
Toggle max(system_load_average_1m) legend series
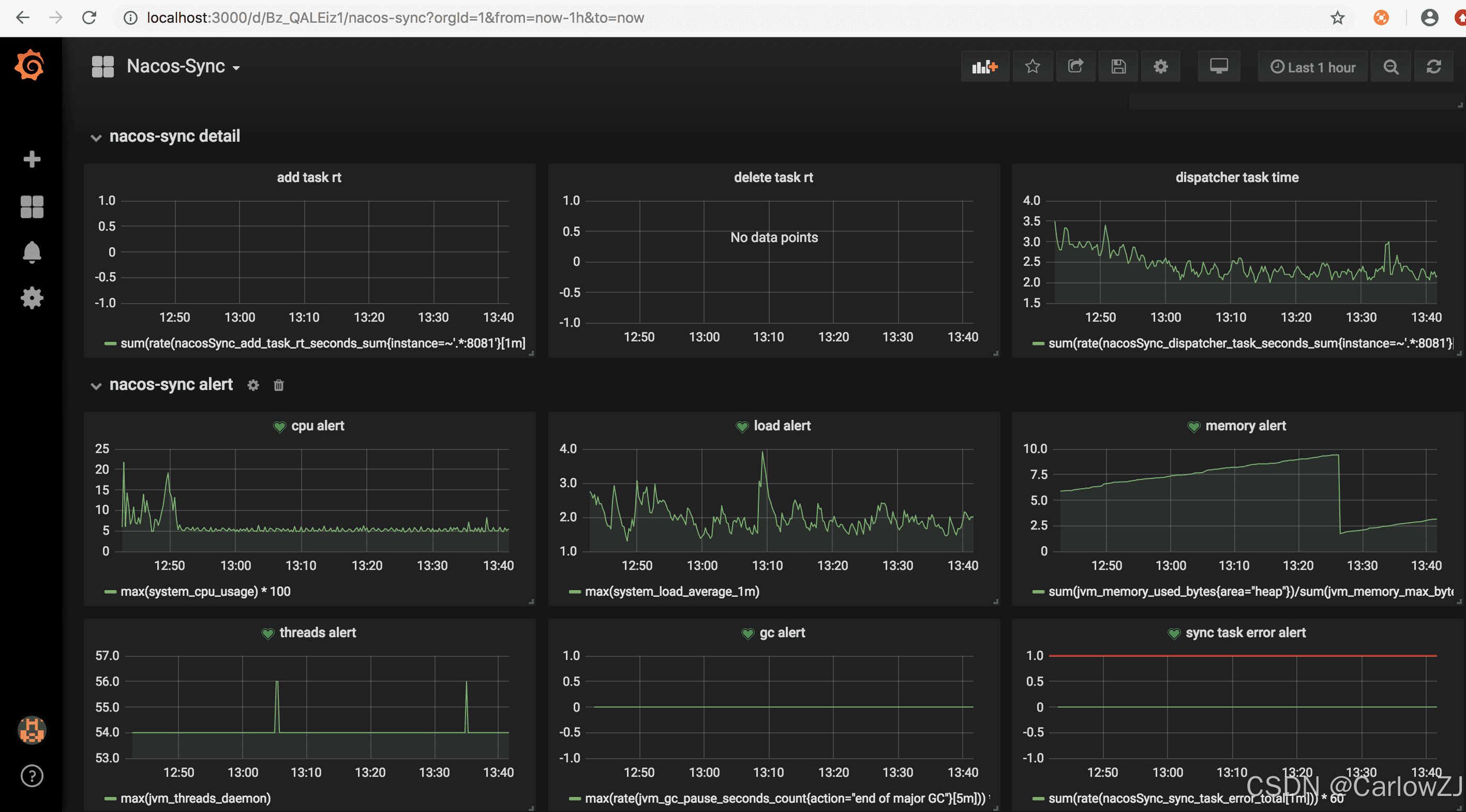(671, 591)
